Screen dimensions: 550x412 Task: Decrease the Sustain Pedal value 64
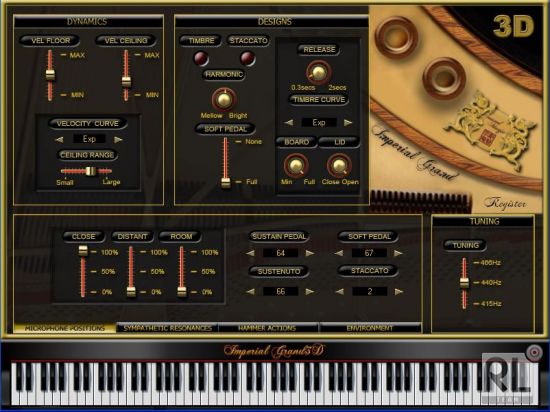[x=250, y=253]
